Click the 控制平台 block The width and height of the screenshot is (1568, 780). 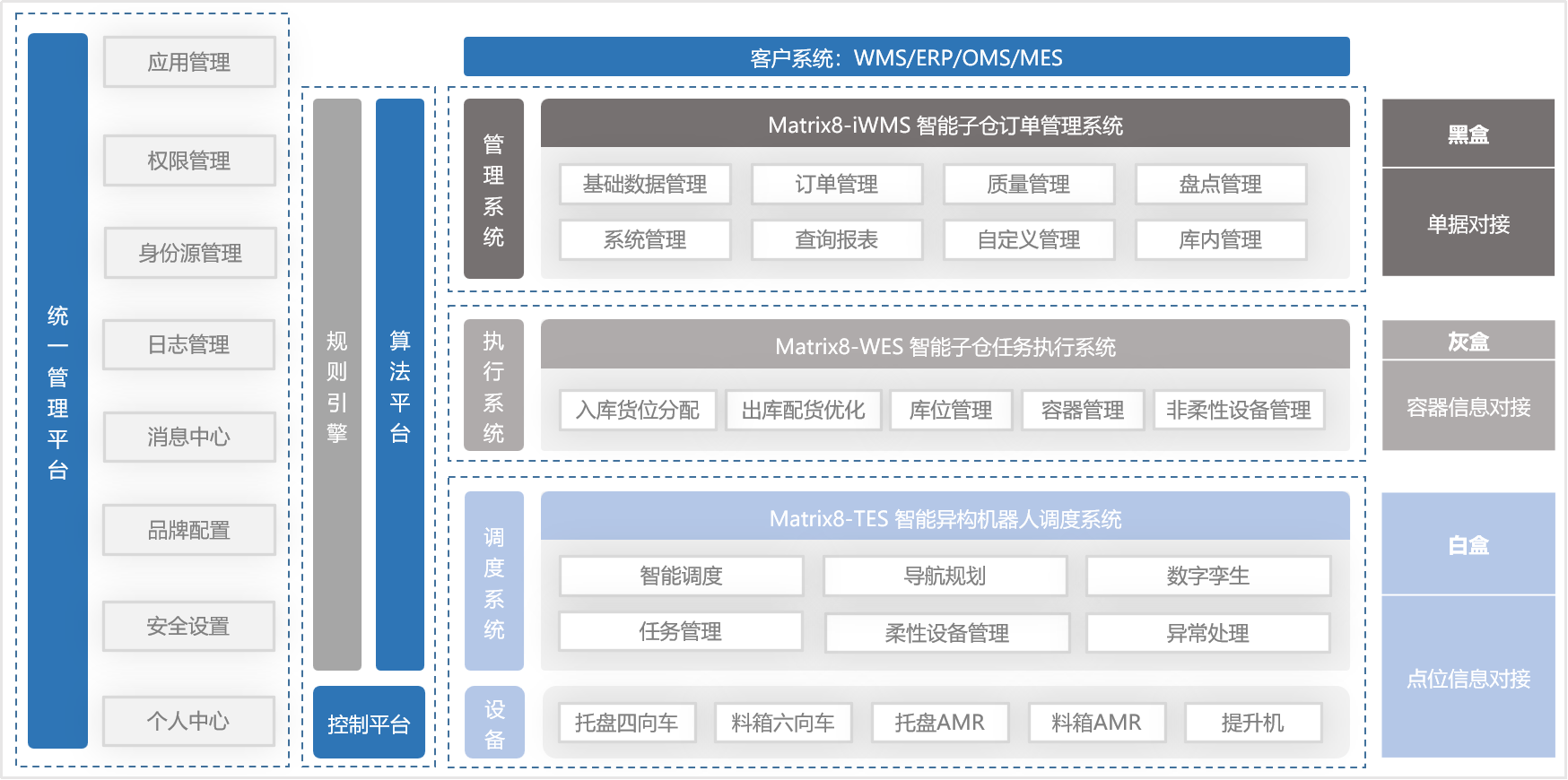pyautogui.click(x=369, y=723)
